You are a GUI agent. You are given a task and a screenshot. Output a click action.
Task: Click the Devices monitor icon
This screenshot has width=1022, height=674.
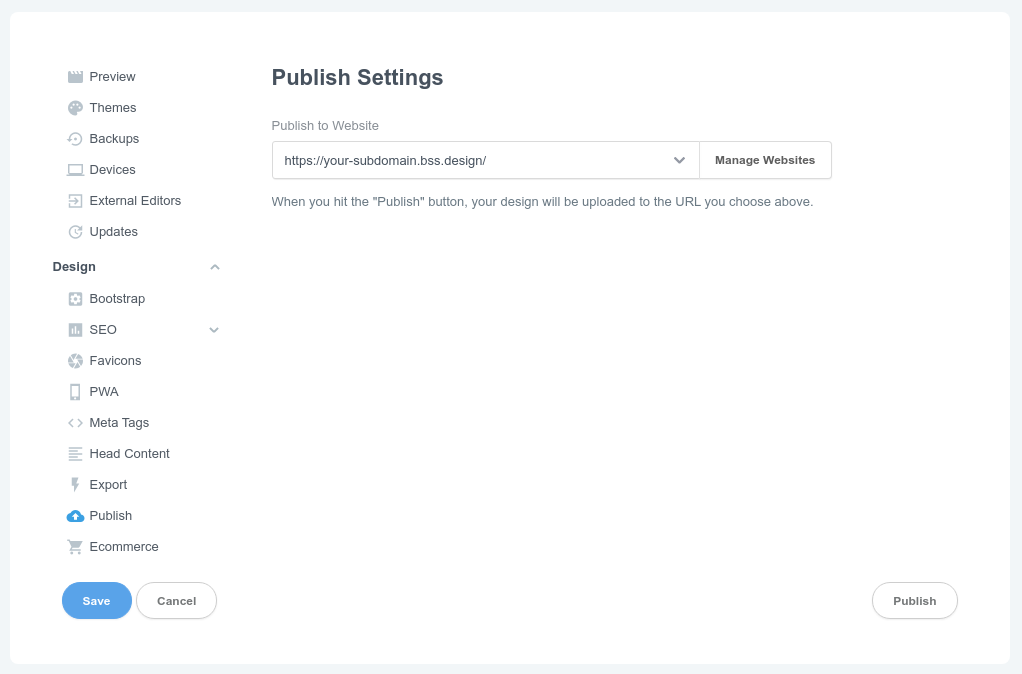coord(75,169)
